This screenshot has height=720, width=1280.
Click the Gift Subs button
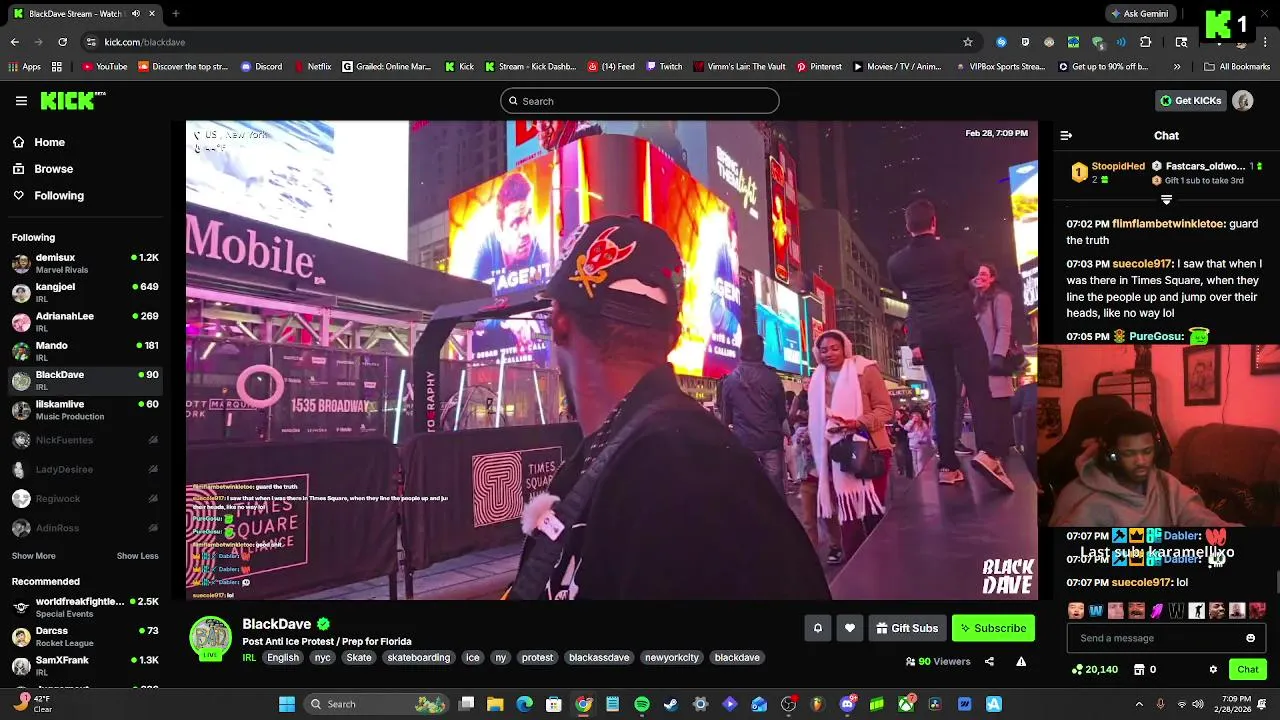pyautogui.click(x=907, y=628)
